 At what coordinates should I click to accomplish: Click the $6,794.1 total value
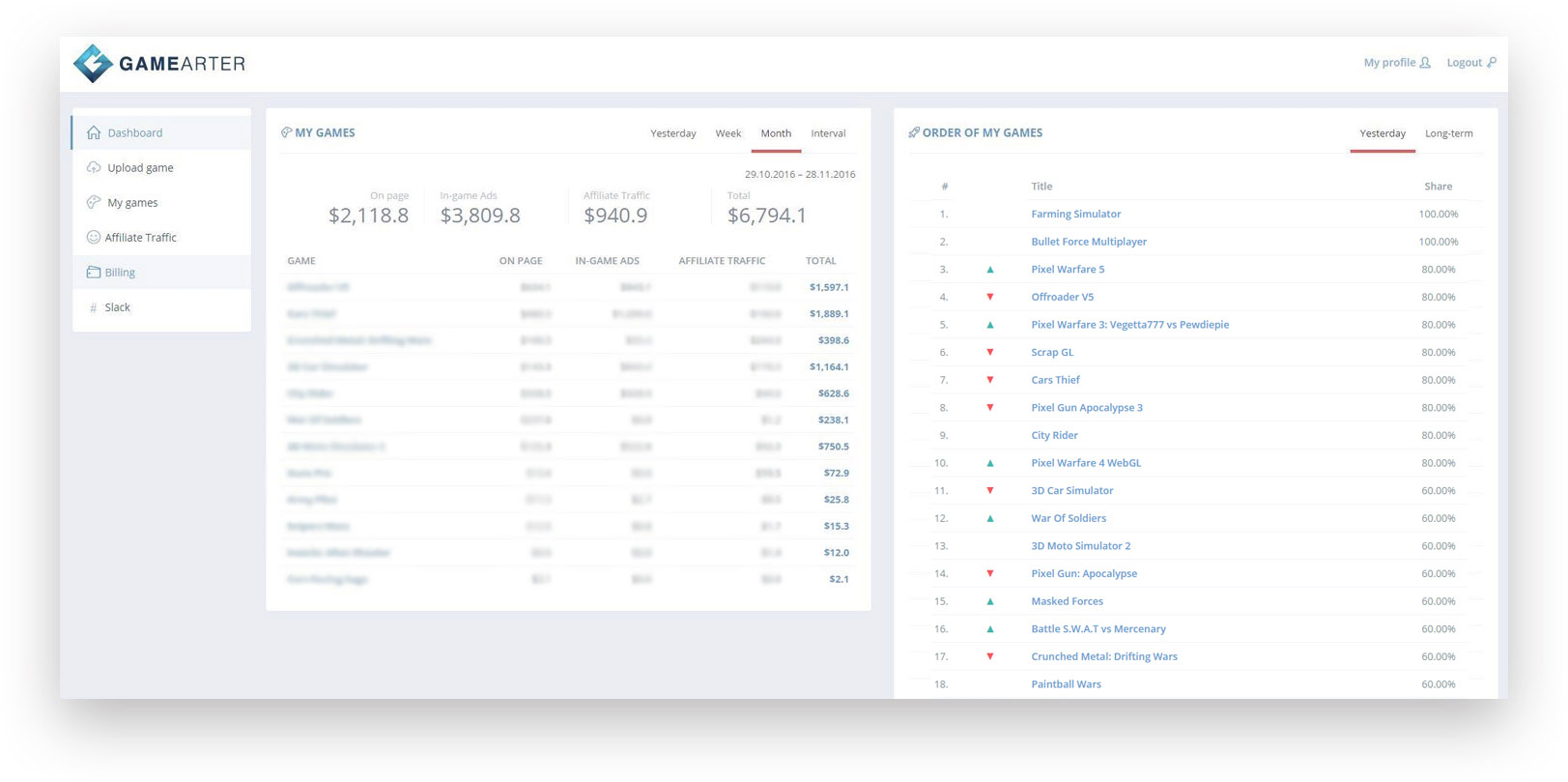click(767, 216)
